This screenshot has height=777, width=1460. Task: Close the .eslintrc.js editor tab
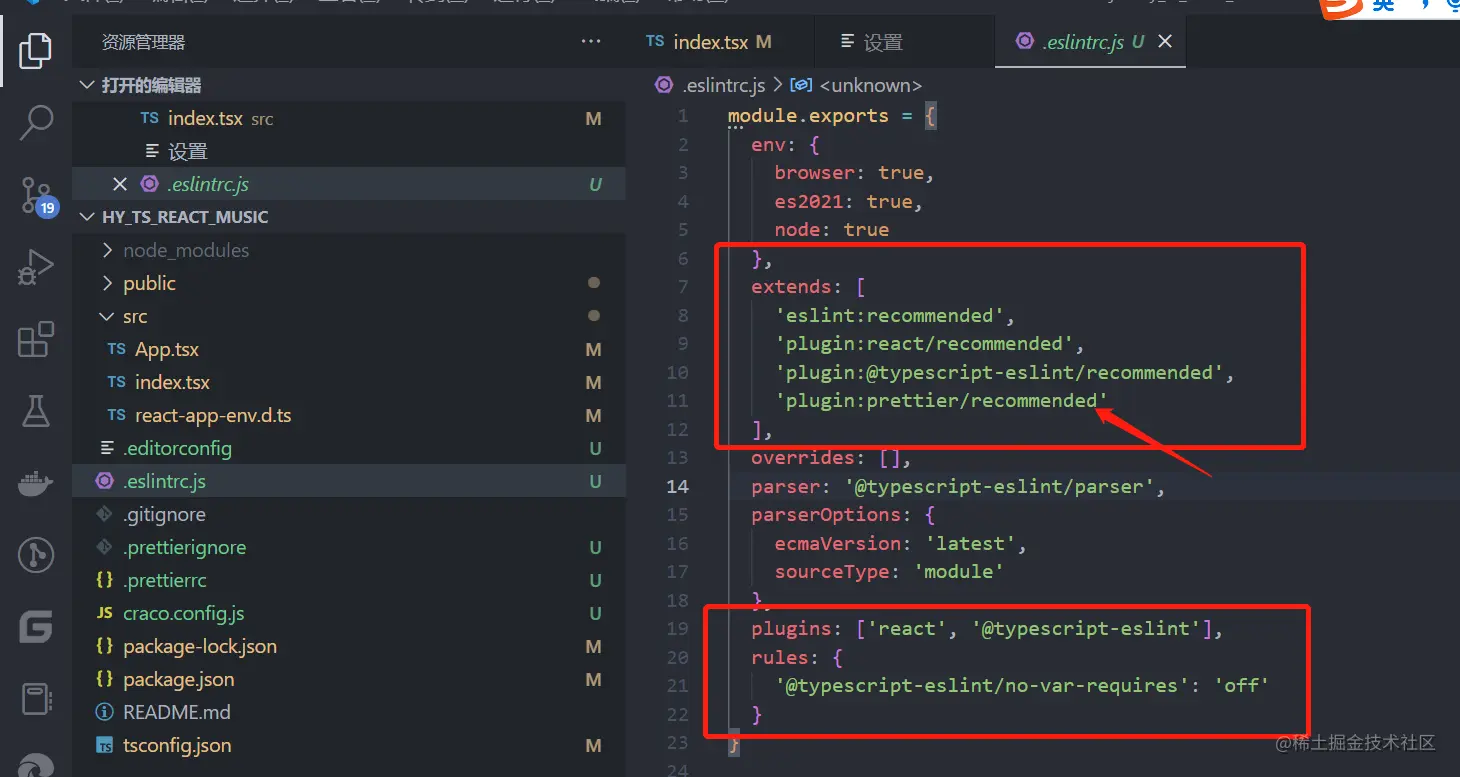pos(1165,42)
